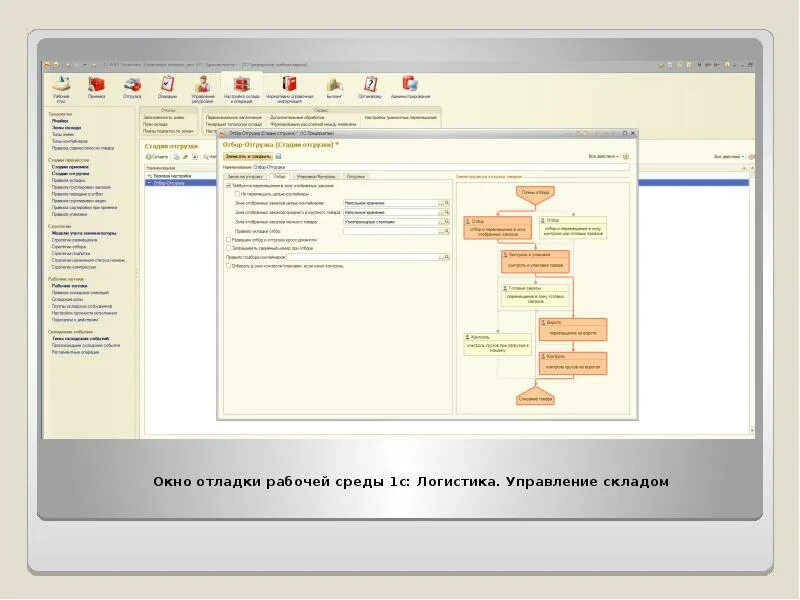The height and width of the screenshot is (600, 800).
Task: Toggle Требуется перемещение в зону отобранных заказов
Action: [229, 186]
